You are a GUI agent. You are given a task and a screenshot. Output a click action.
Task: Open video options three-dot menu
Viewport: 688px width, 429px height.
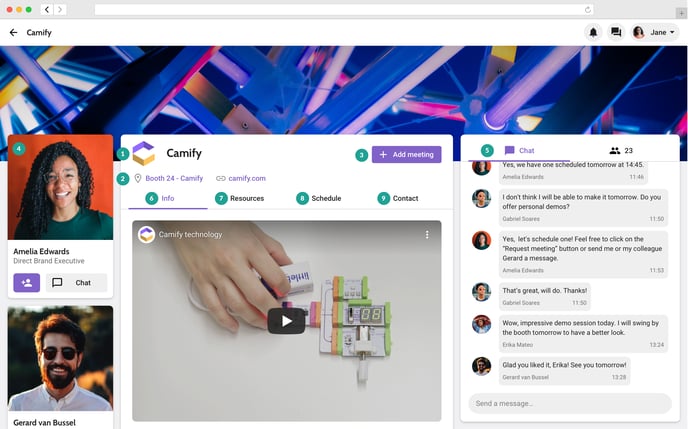(427, 235)
